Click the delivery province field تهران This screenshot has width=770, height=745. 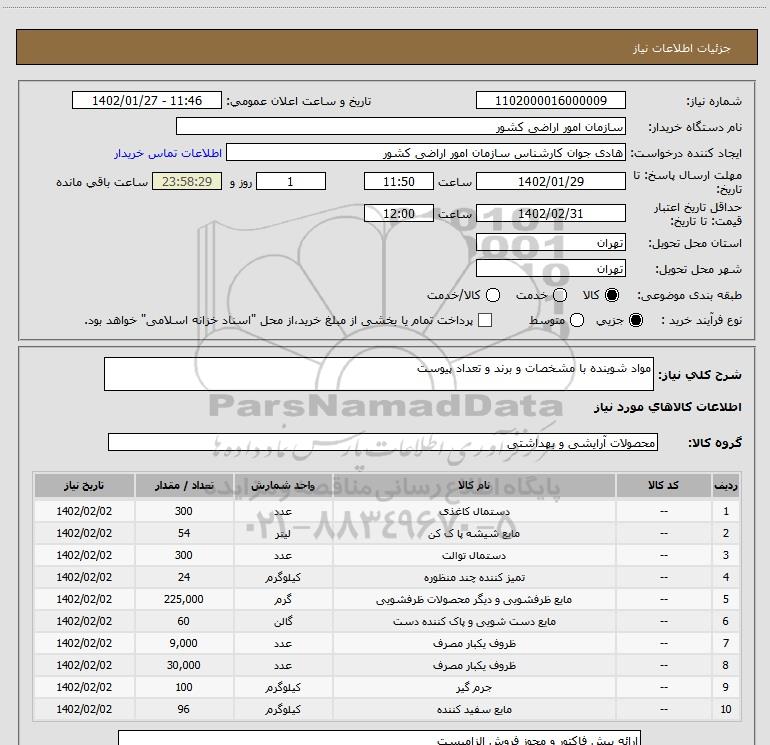(x=550, y=243)
